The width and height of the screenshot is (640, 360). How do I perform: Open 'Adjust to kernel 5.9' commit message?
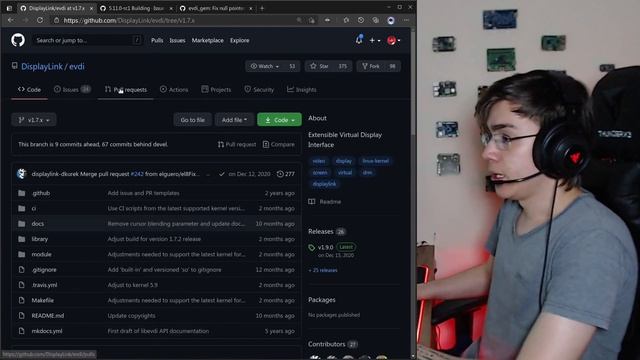[x=132, y=285]
